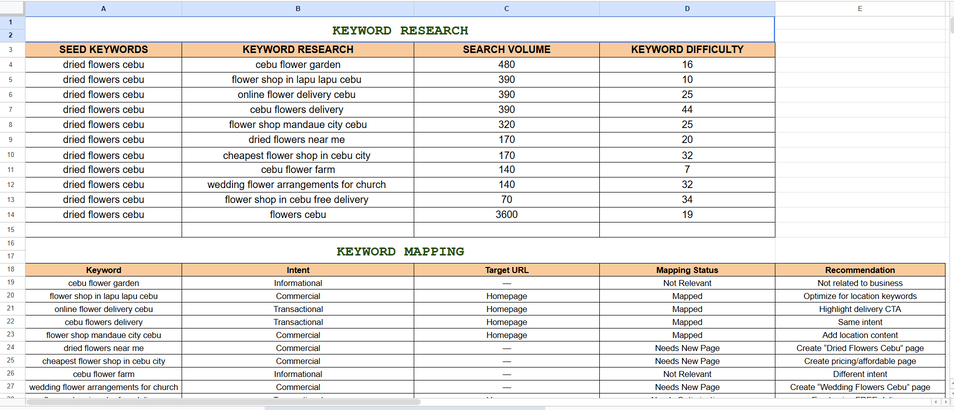This screenshot has height=410, width=954.
Task: Click search volume value 480
Action: (x=506, y=64)
